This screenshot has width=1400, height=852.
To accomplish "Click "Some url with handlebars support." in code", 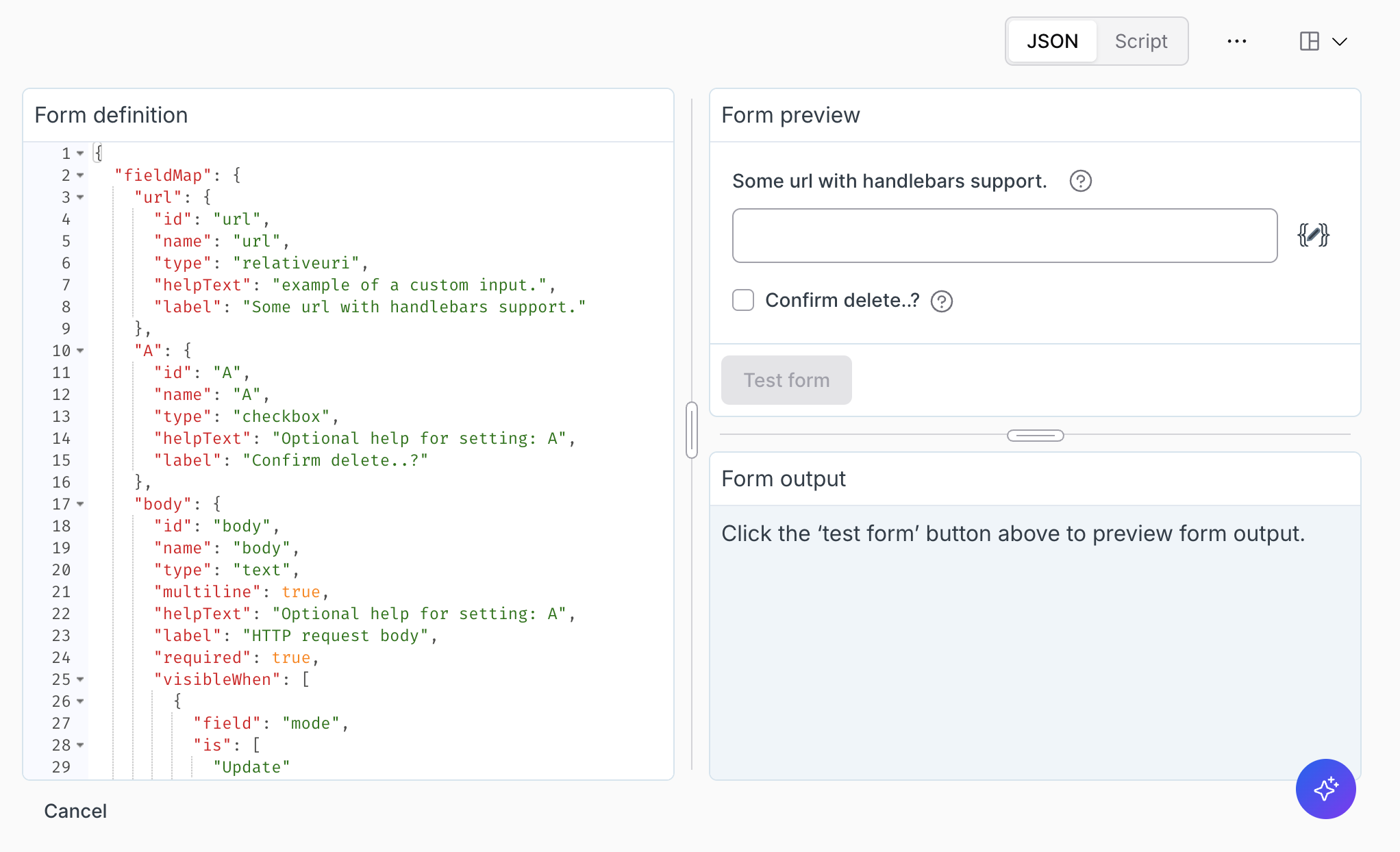I will pyautogui.click(x=414, y=307).
